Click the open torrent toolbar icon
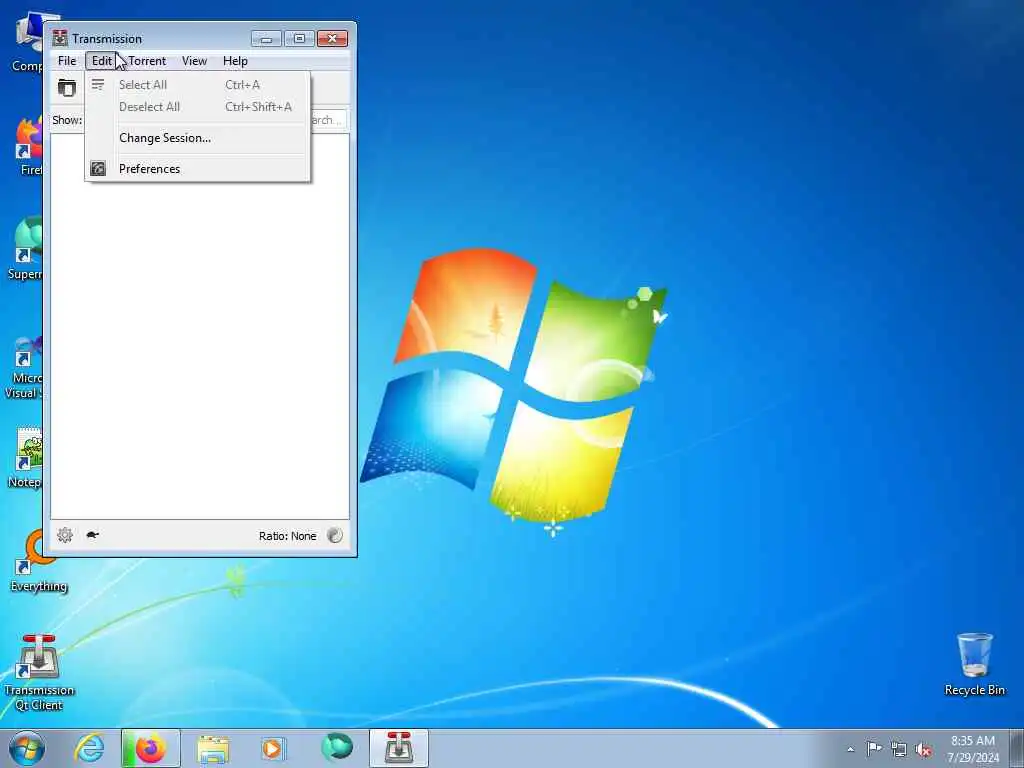1024x768 pixels. (67, 88)
